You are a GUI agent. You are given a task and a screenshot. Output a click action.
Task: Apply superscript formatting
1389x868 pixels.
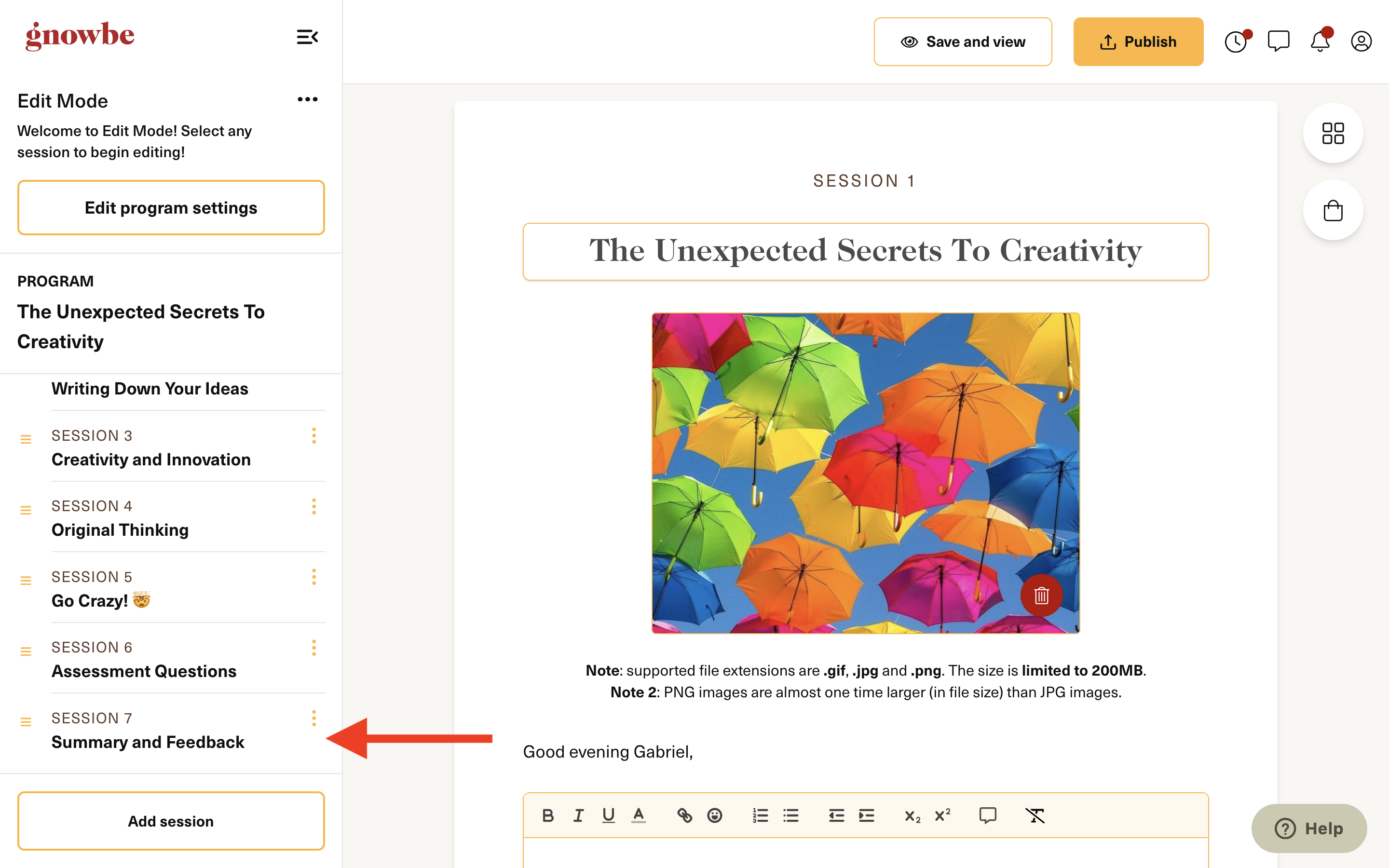point(942,815)
